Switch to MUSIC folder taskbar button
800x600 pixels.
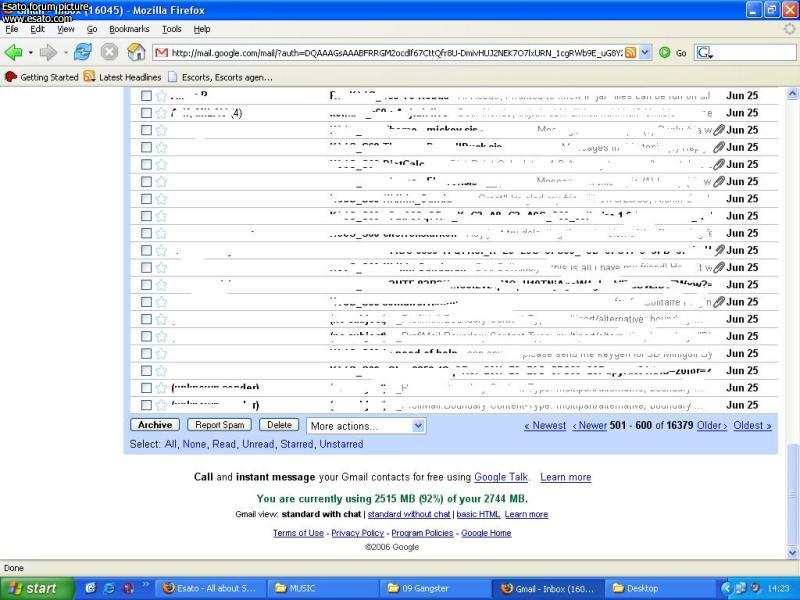pyautogui.click(x=324, y=588)
